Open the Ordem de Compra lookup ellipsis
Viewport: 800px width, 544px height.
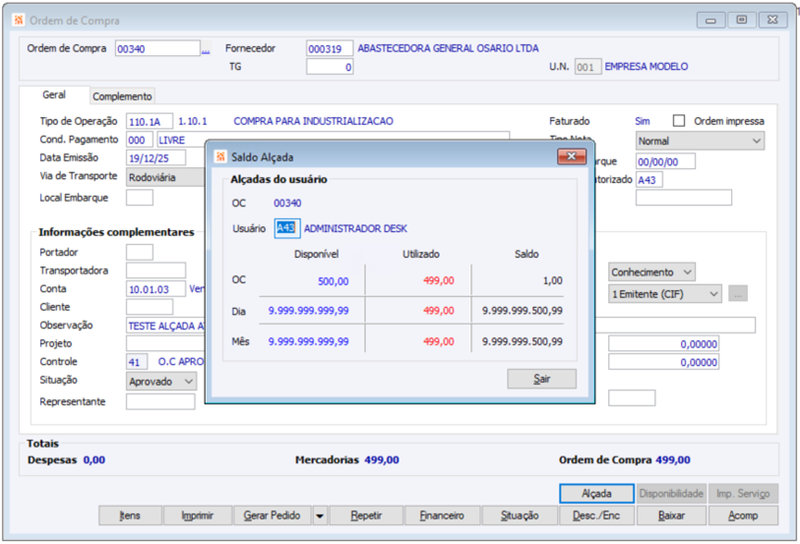(206, 50)
